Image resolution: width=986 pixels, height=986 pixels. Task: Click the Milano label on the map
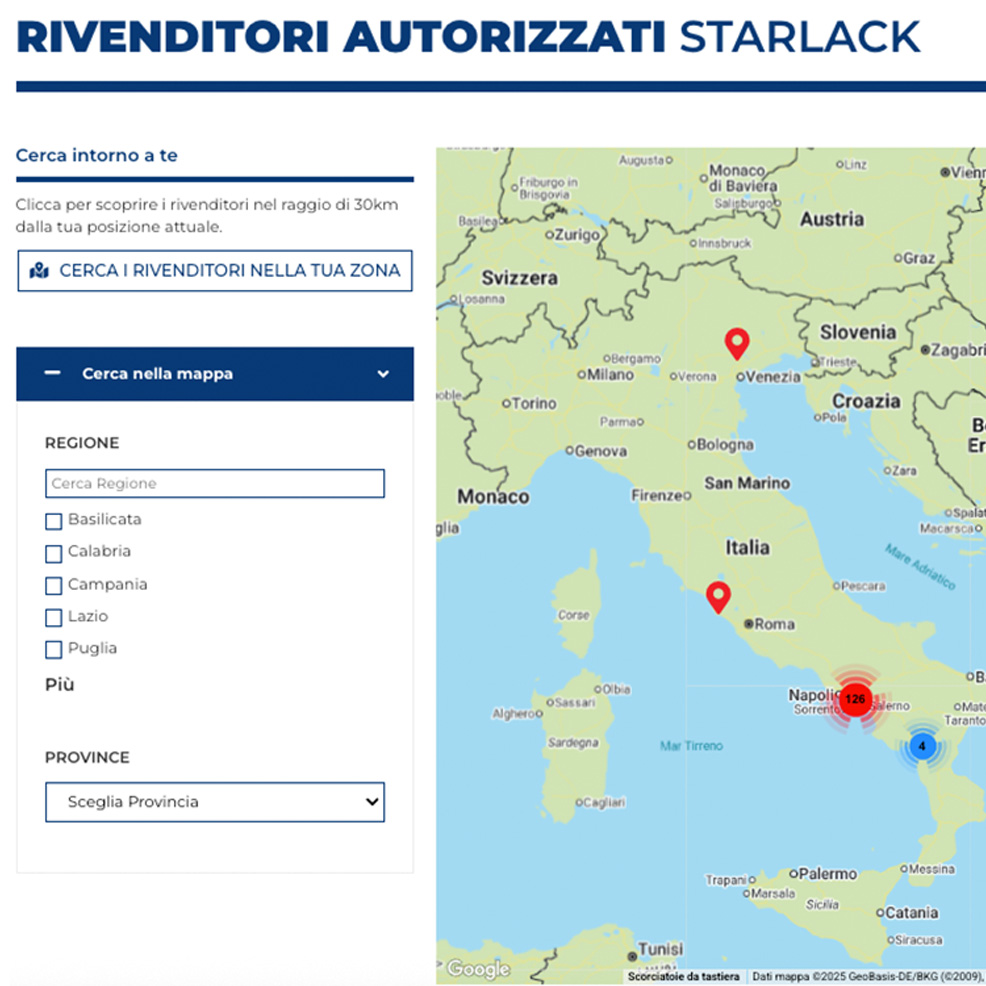tap(610, 375)
